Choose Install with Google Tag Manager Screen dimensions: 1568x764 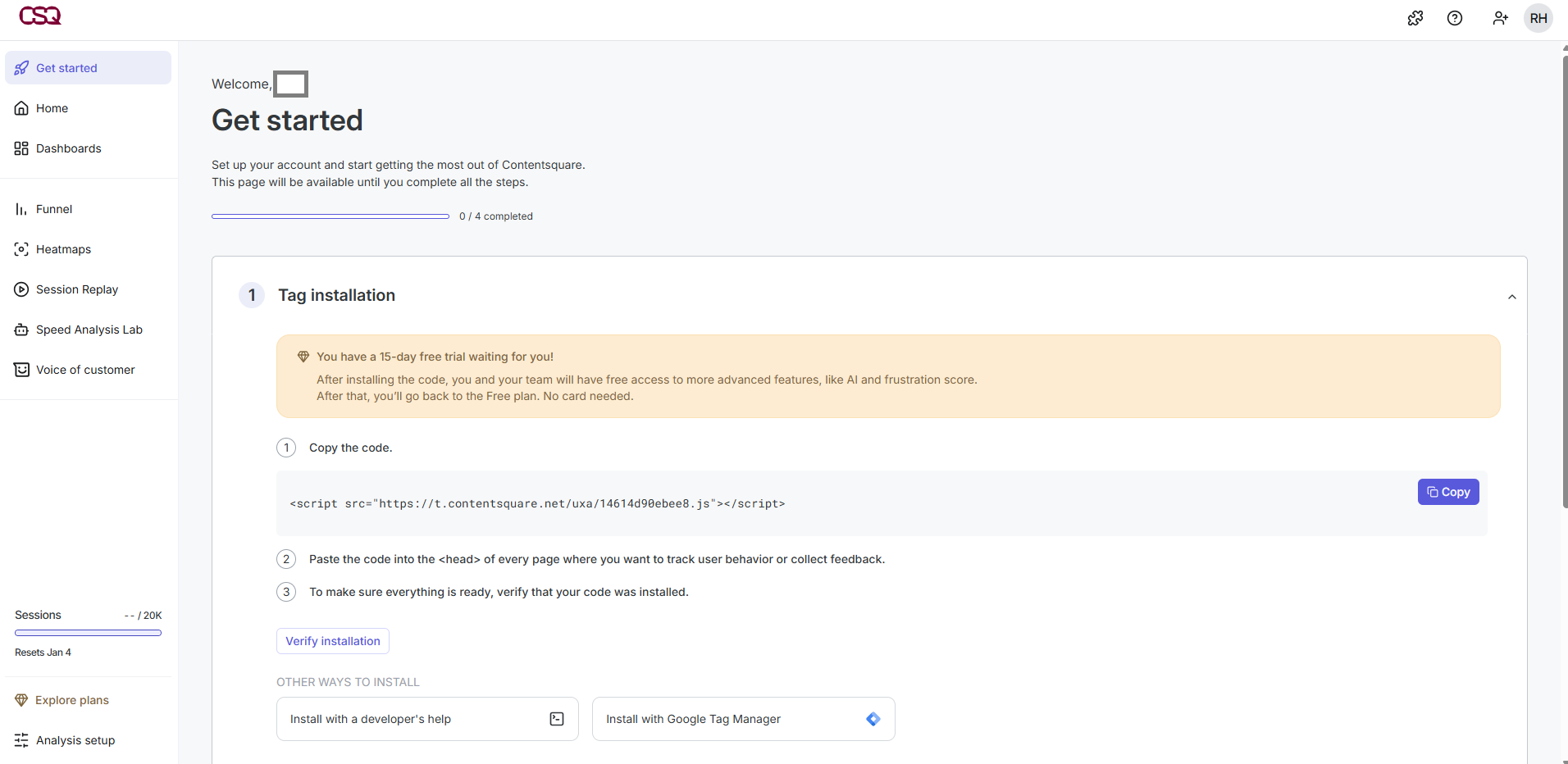pos(744,719)
